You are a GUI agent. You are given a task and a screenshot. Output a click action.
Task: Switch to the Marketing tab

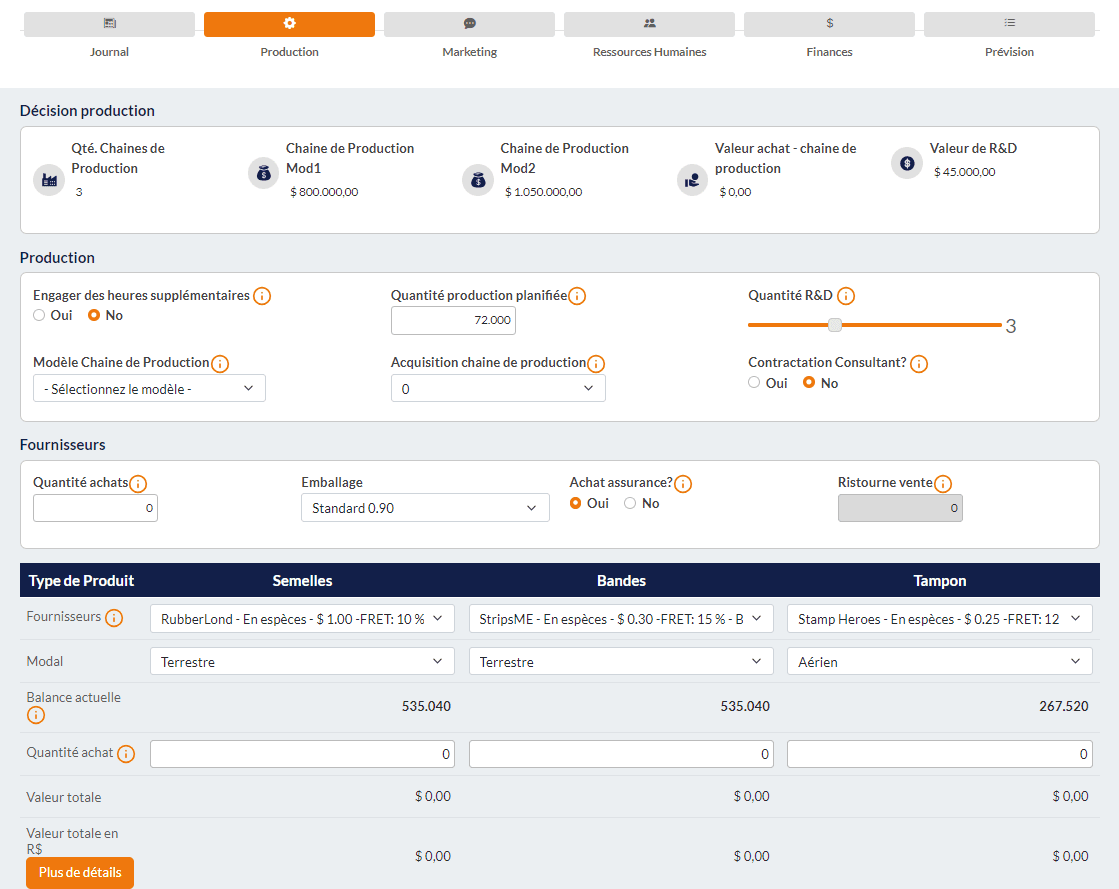(x=469, y=25)
